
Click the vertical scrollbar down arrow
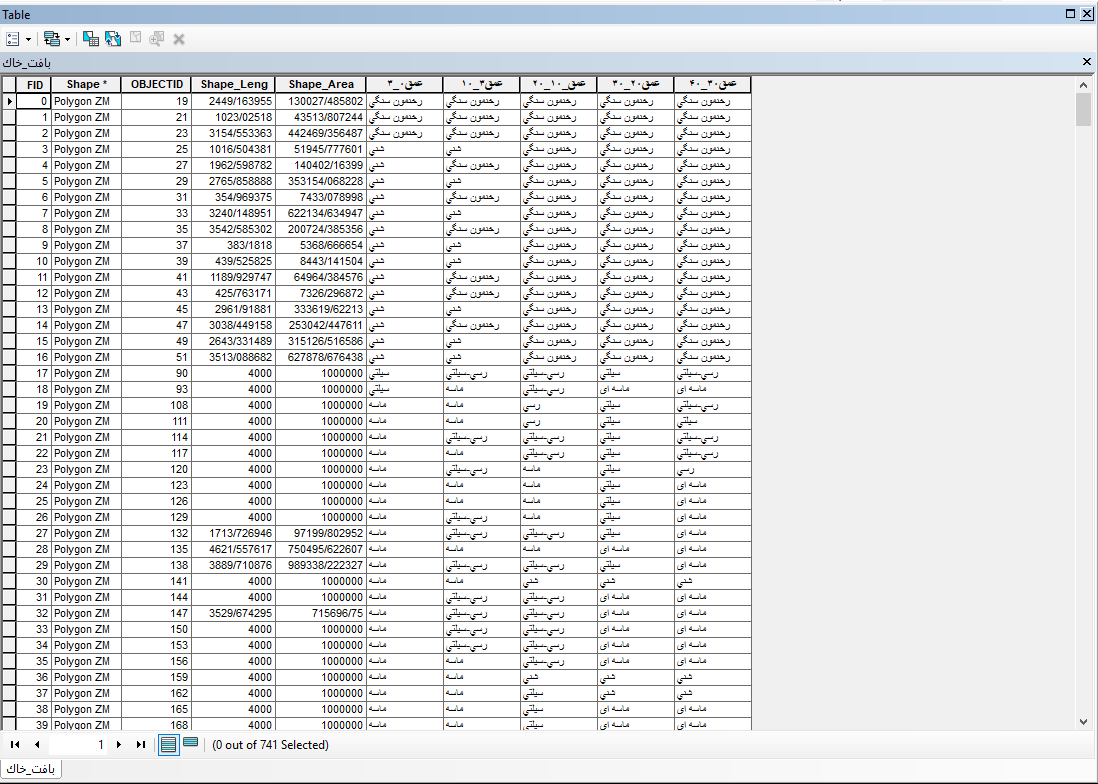click(1084, 721)
